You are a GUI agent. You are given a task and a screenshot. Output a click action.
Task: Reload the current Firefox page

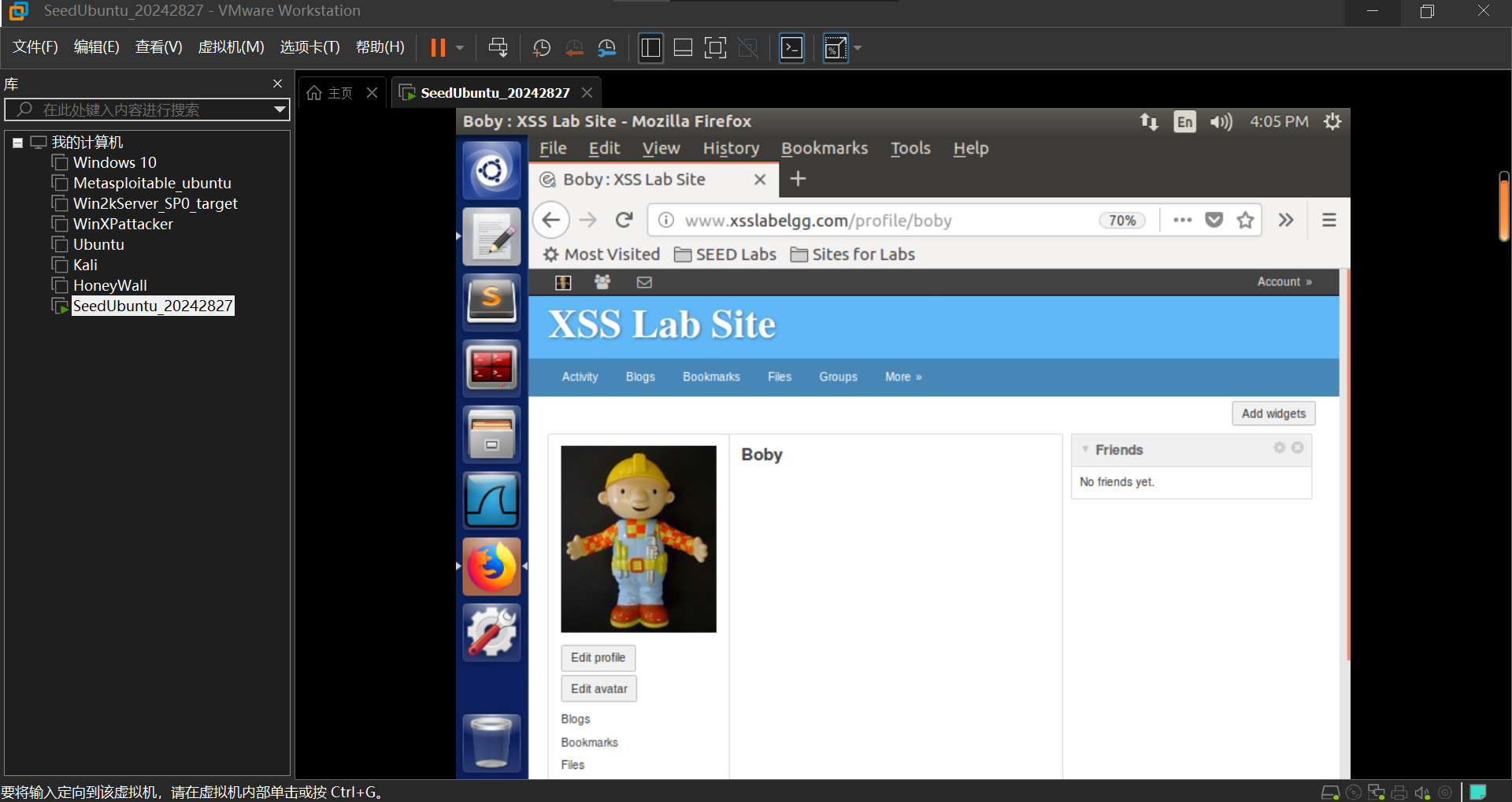pos(624,220)
